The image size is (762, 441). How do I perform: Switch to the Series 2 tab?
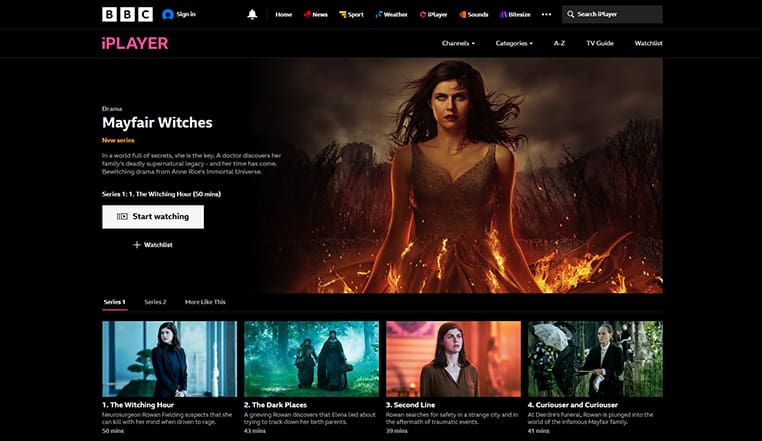(156, 302)
